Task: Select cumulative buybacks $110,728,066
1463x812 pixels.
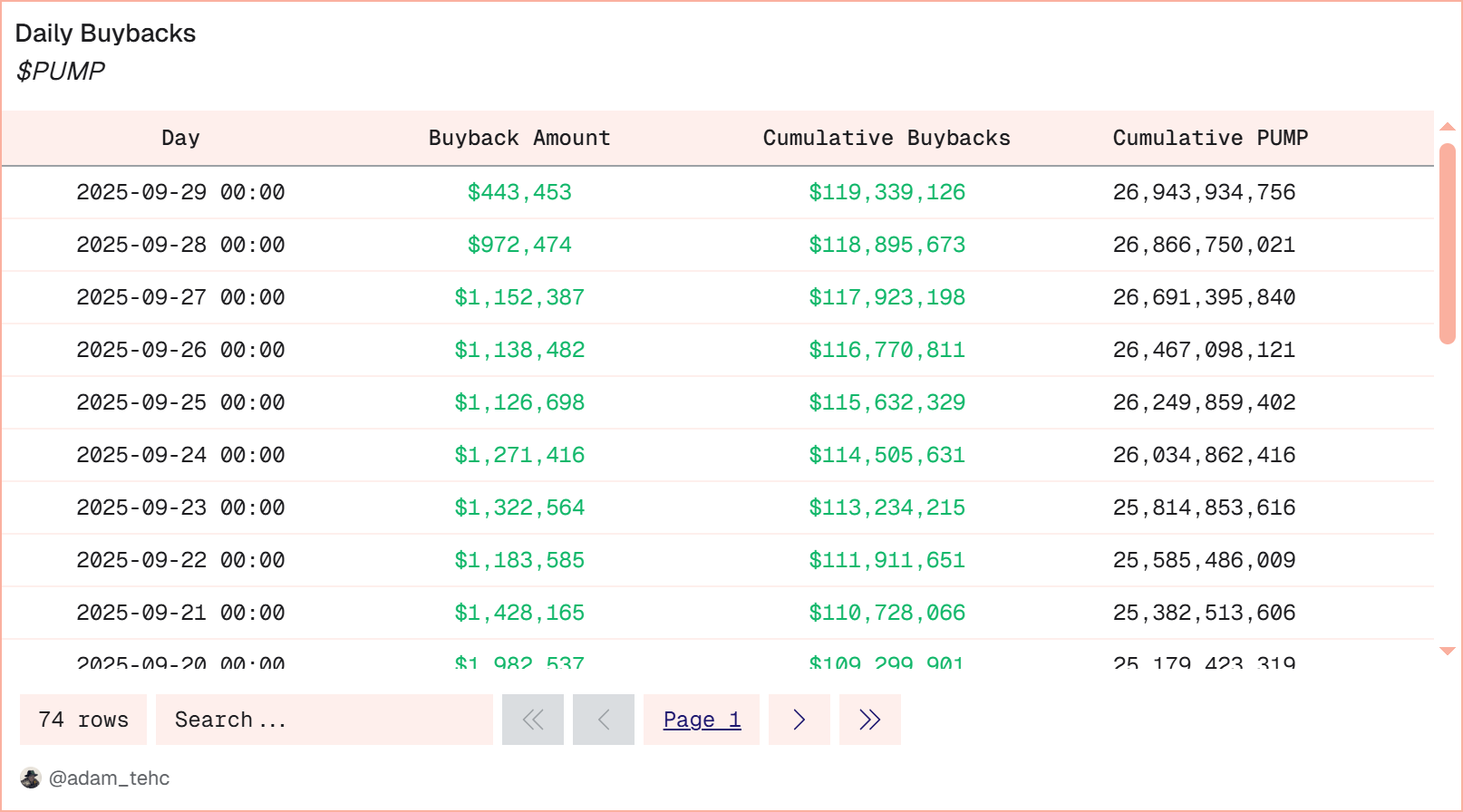Action: click(x=887, y=613)
